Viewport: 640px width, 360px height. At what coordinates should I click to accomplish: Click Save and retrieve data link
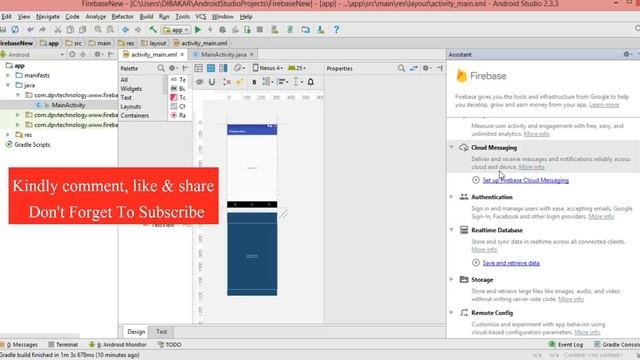click(511, 263)
